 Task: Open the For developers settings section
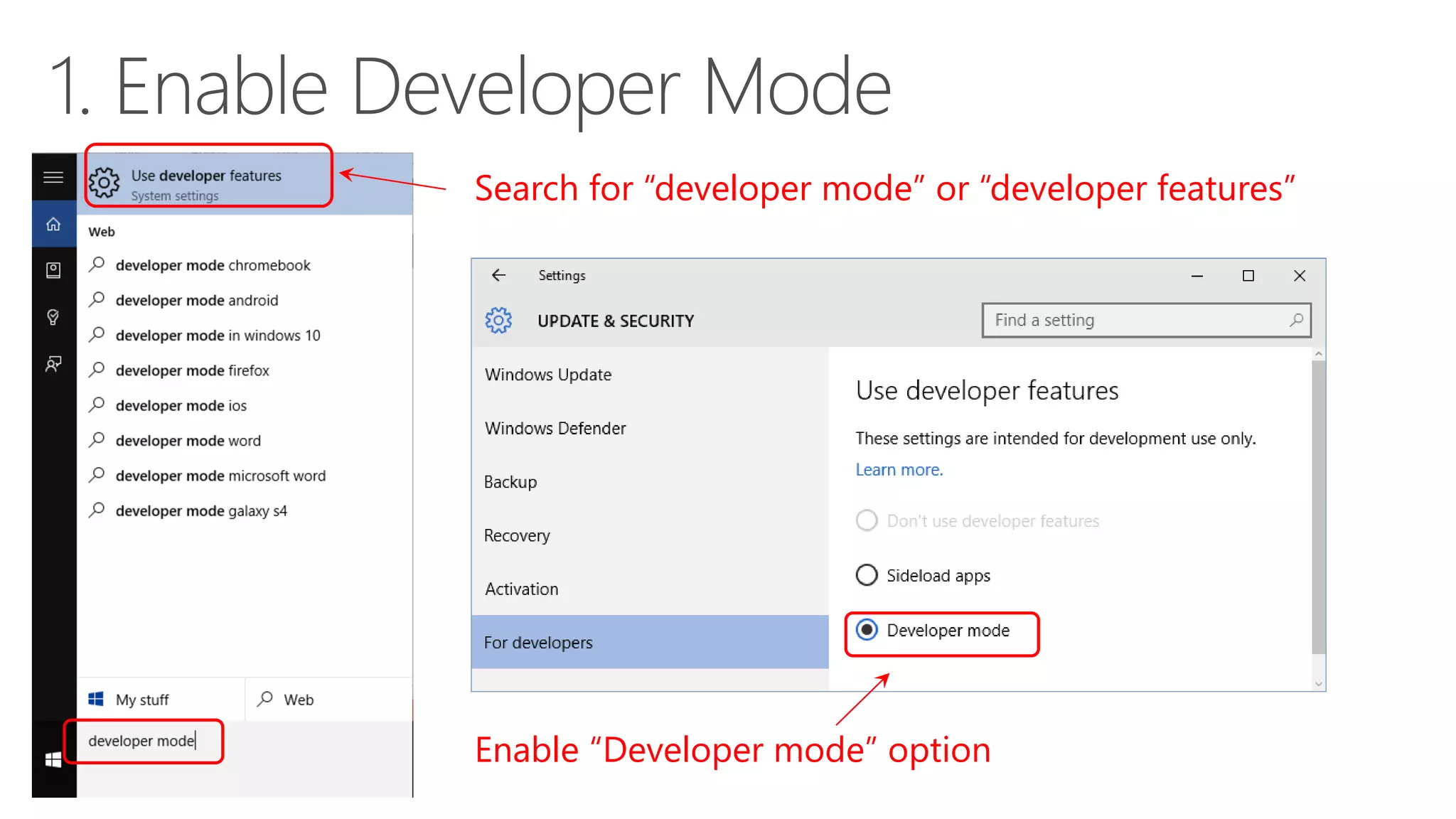[649, 642]
